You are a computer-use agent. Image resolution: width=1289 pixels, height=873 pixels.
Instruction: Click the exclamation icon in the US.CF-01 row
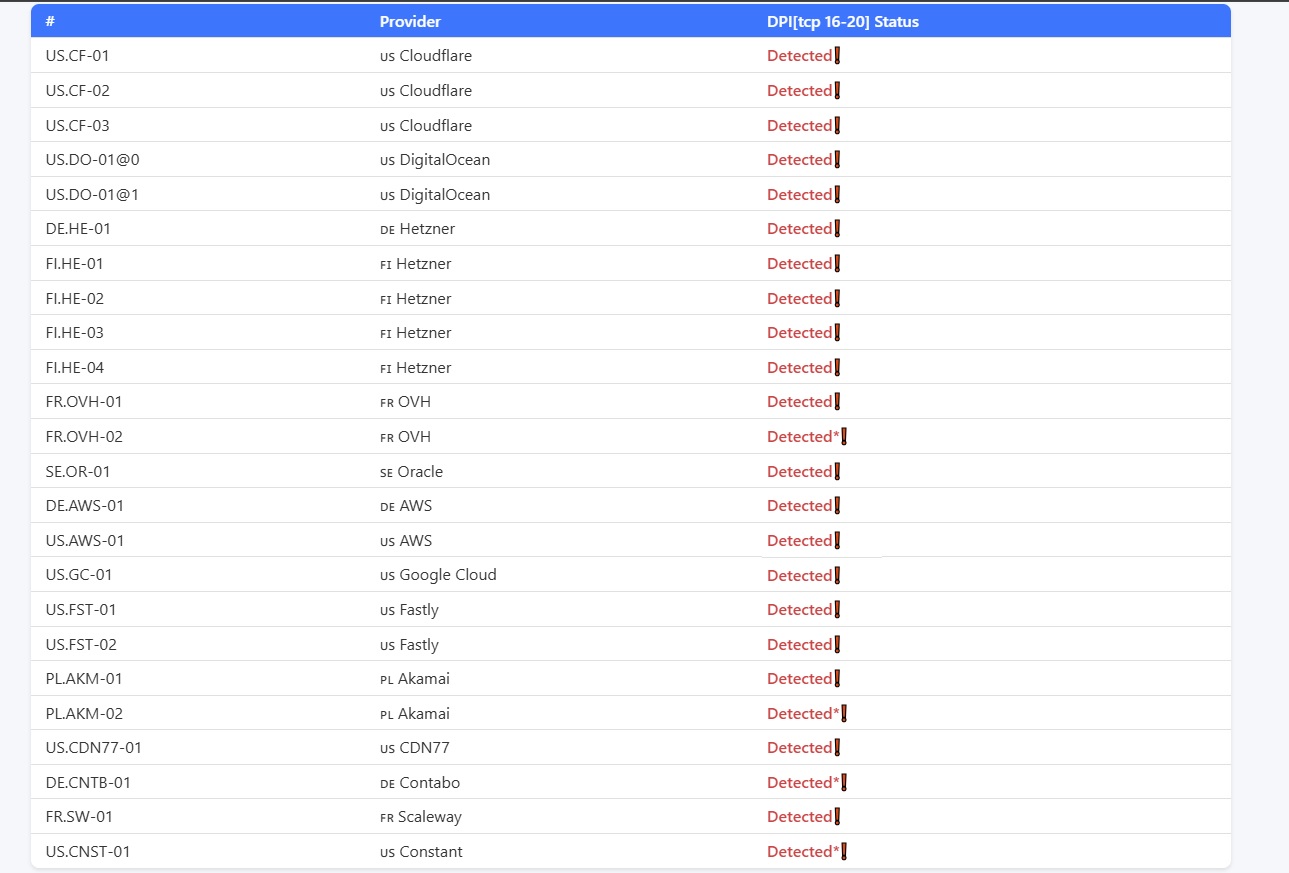tap(837, 56)
